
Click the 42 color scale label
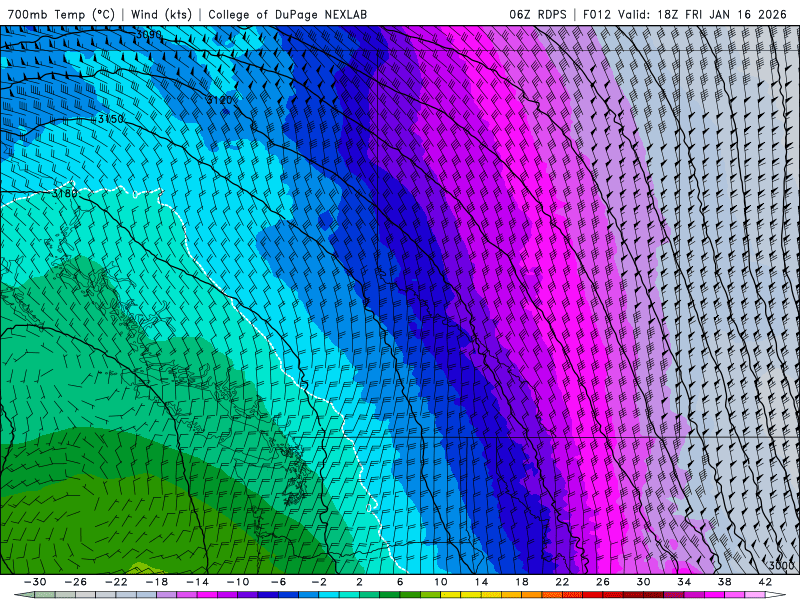pos(765,582)
